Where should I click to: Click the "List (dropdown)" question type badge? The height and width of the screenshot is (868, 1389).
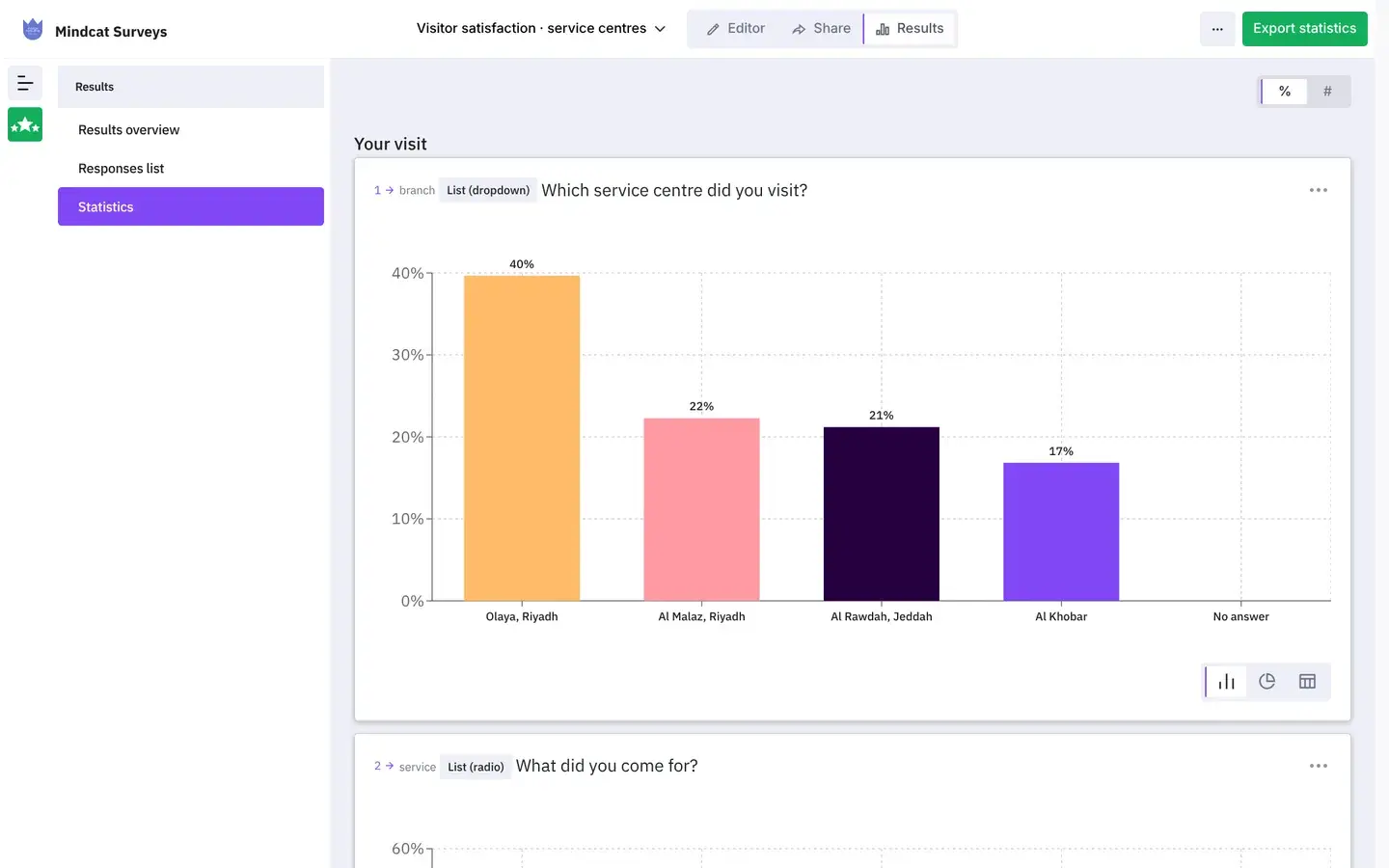point(488,190)
